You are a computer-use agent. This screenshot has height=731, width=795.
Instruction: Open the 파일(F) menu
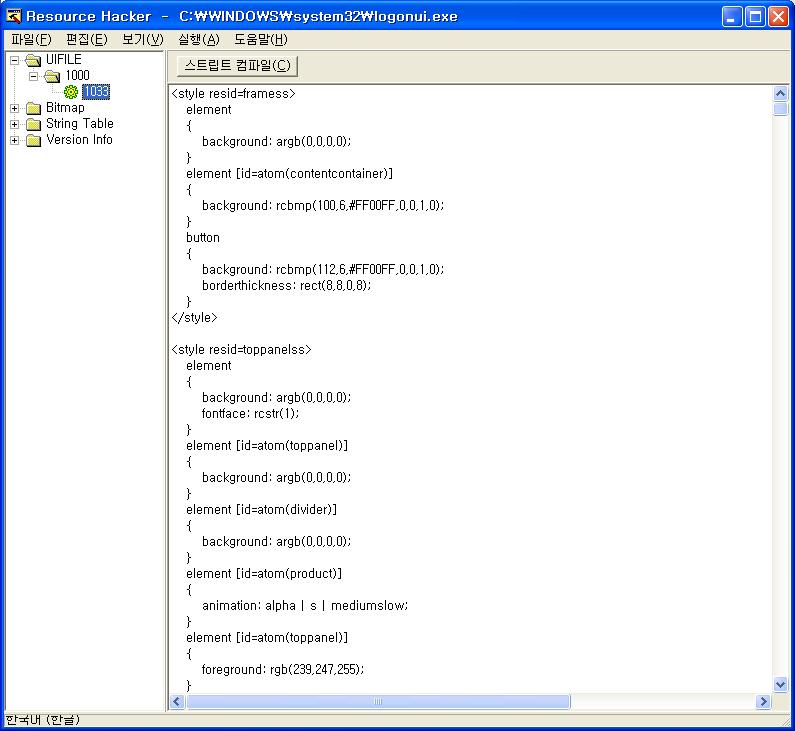pyautogui.click(x=31, y=40)
